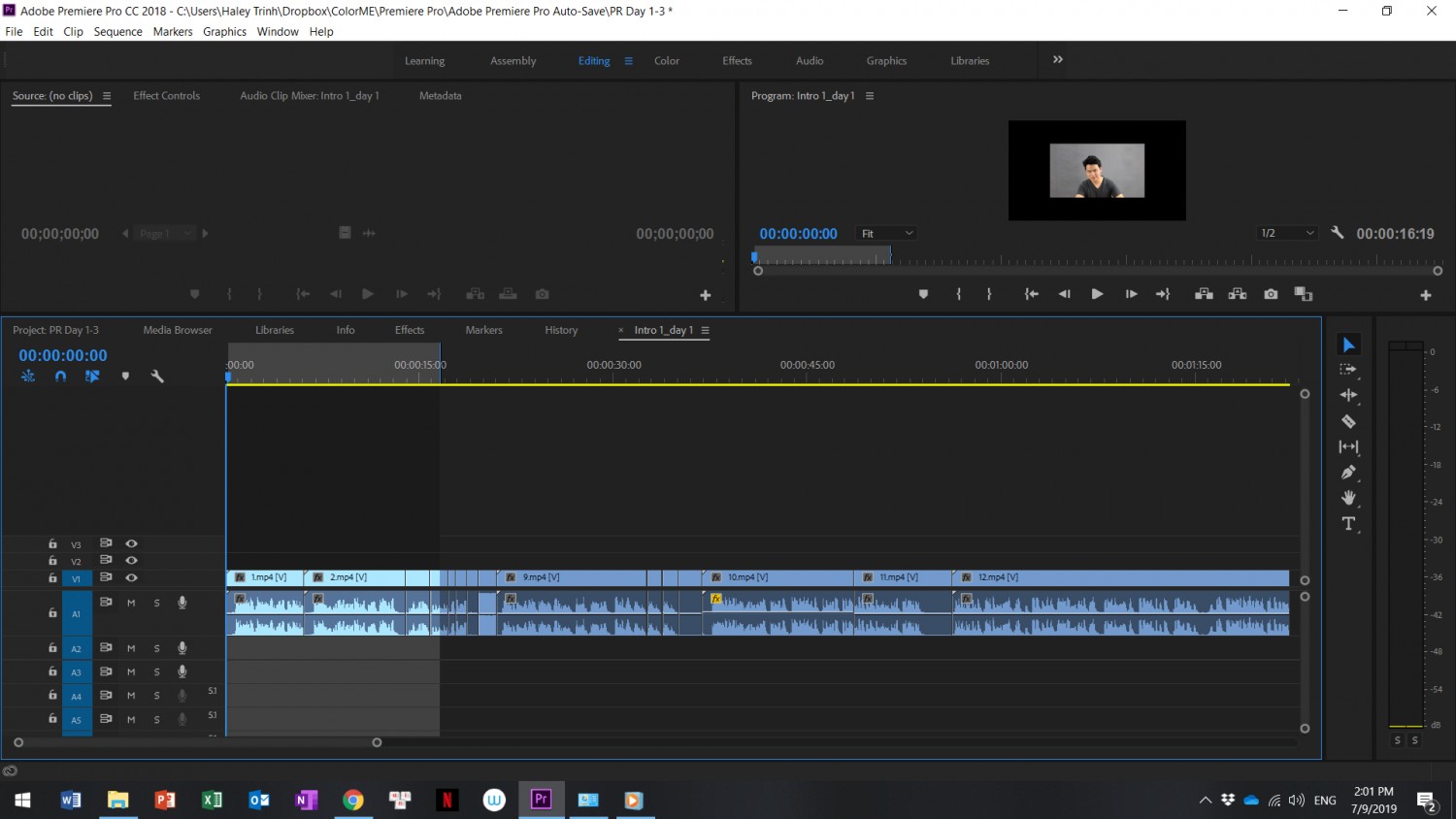The width and height of the screenshot is (1456, 819).
Task: Open timeline display settings wrench
Action: (157, 376)
